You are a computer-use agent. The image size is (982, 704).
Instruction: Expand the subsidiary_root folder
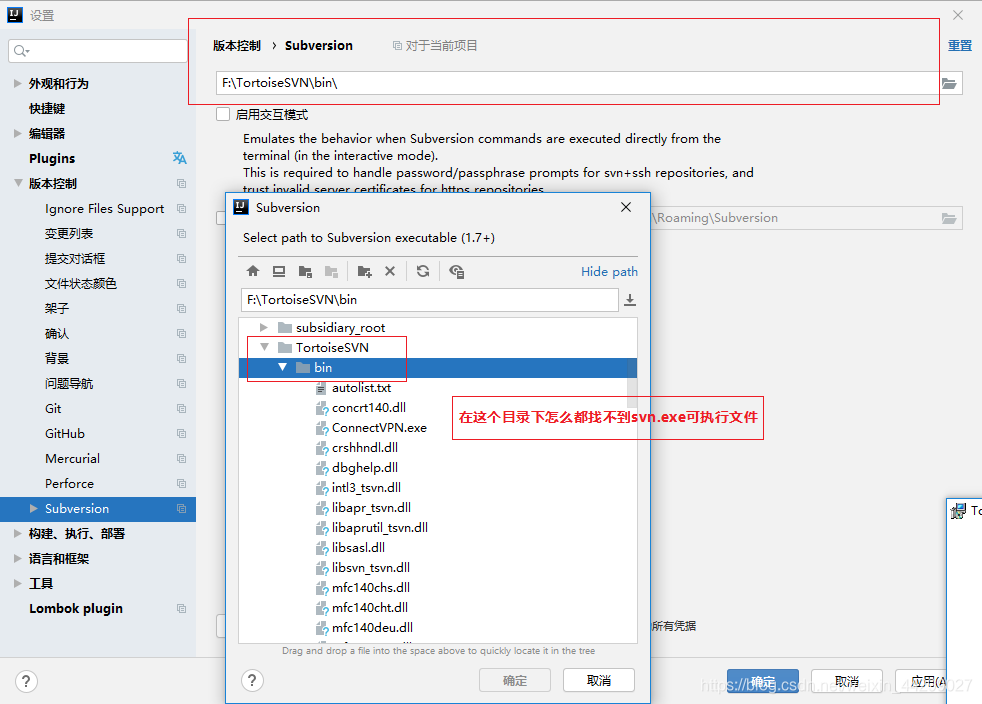[264, 328]
